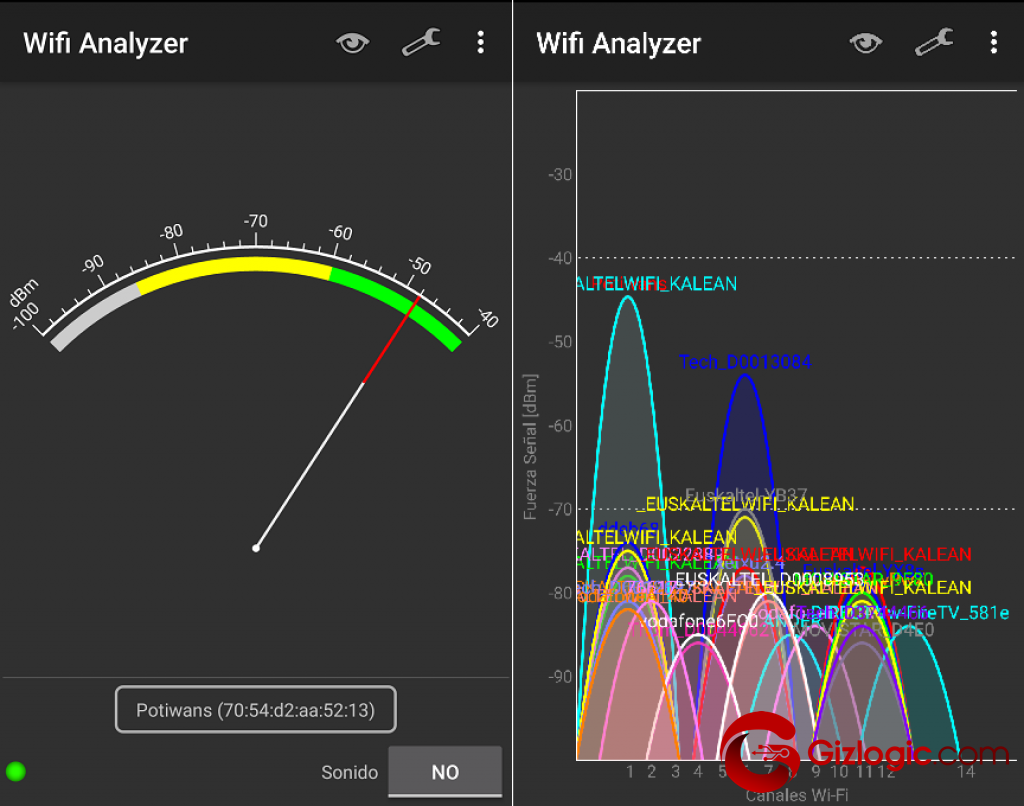Click the '-80' value on the graph axis
The height and width of the screenshot is (806, 1024).
click(560, 593)
